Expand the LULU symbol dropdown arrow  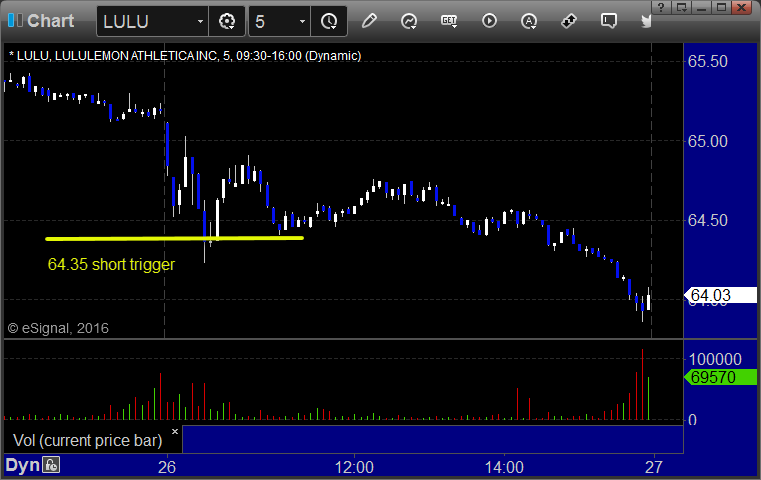click(x=200, y=21)
